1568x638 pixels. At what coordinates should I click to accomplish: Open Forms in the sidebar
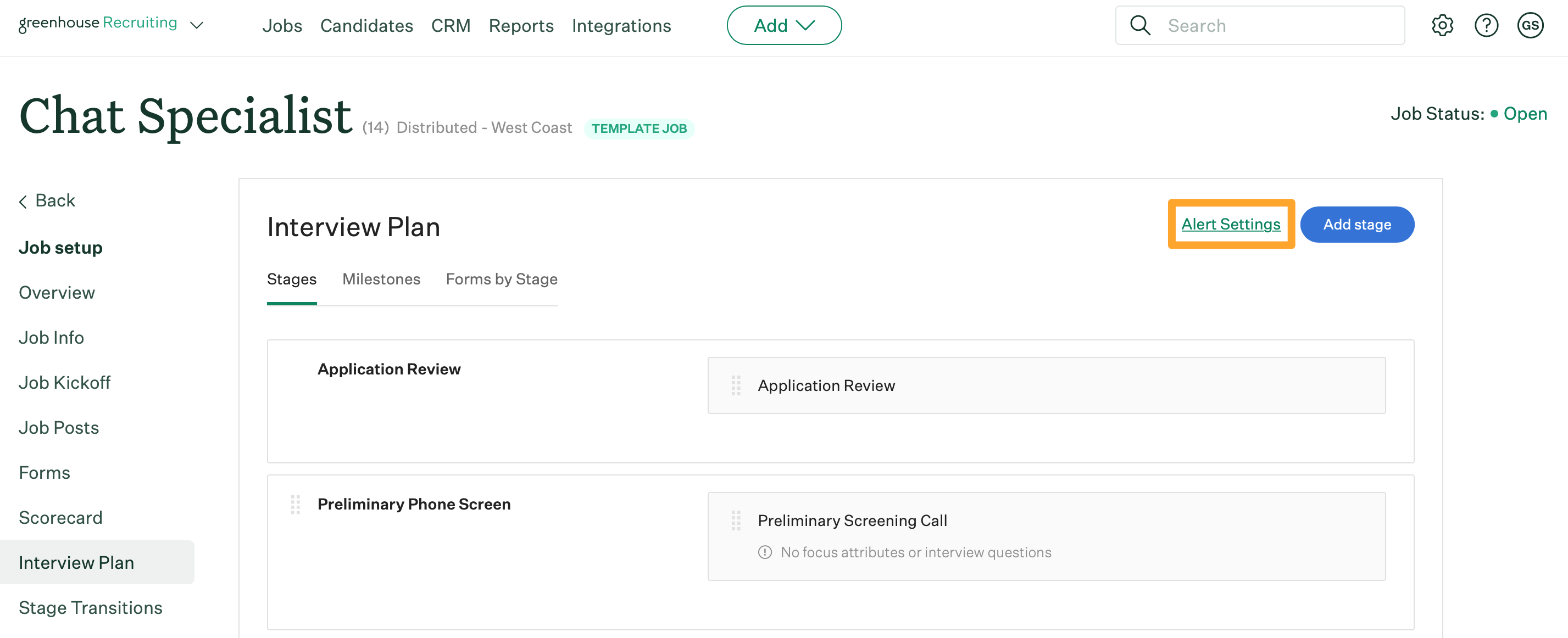[45, 473]
